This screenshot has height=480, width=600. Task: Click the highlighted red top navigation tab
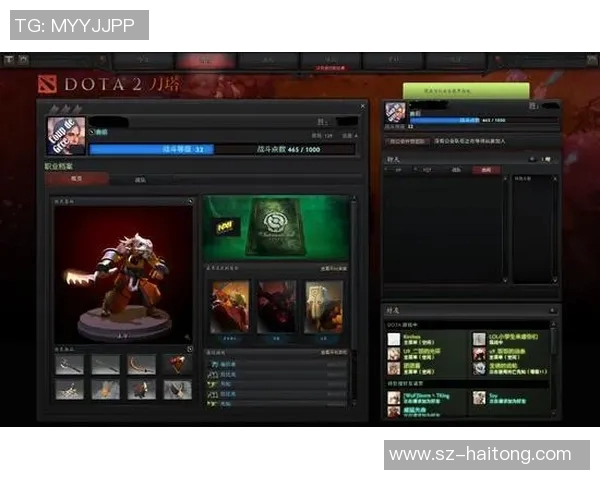coord(206,60)
